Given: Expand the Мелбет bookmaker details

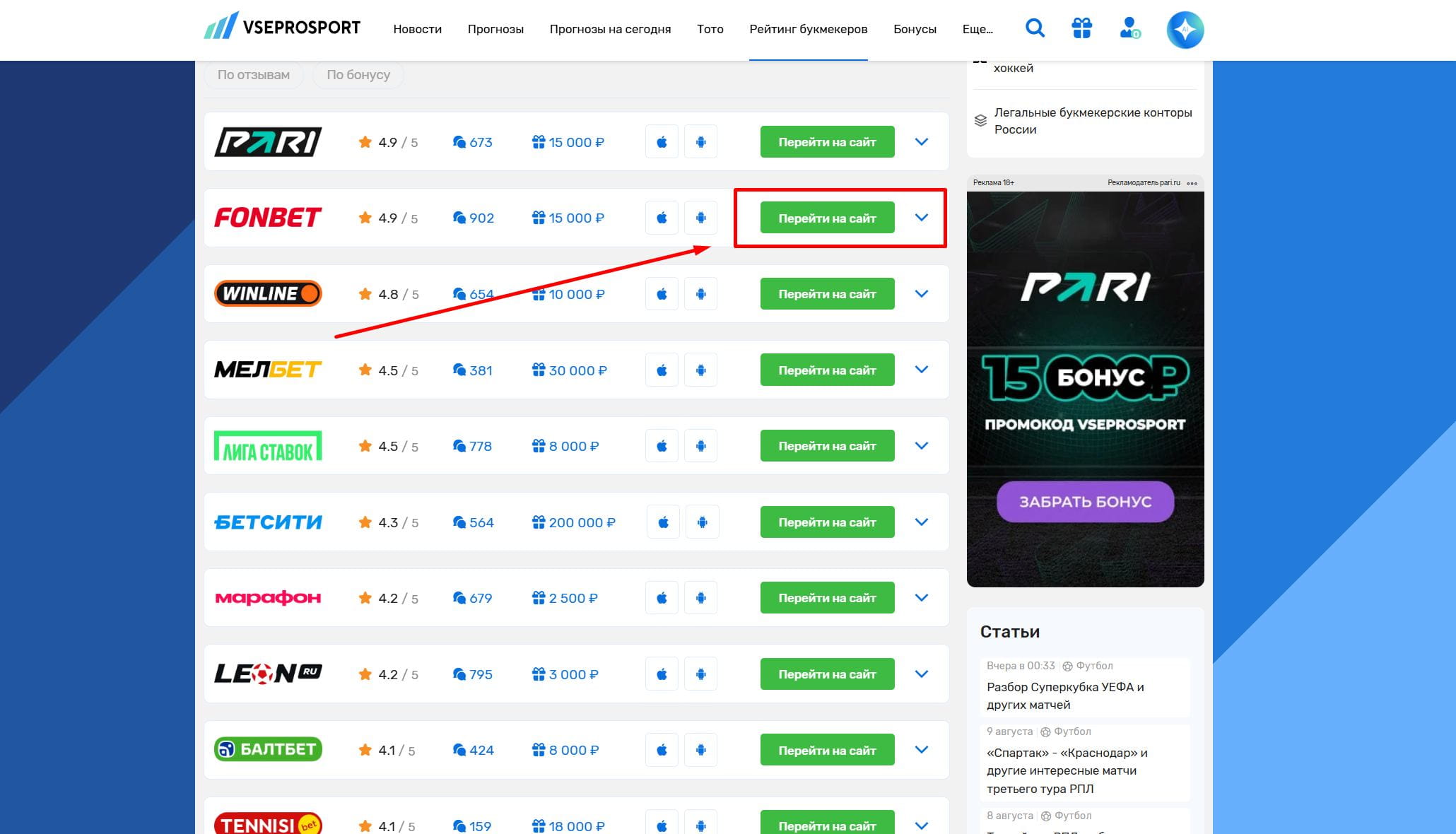Looking at the screenshot, I should coord(922,370).
